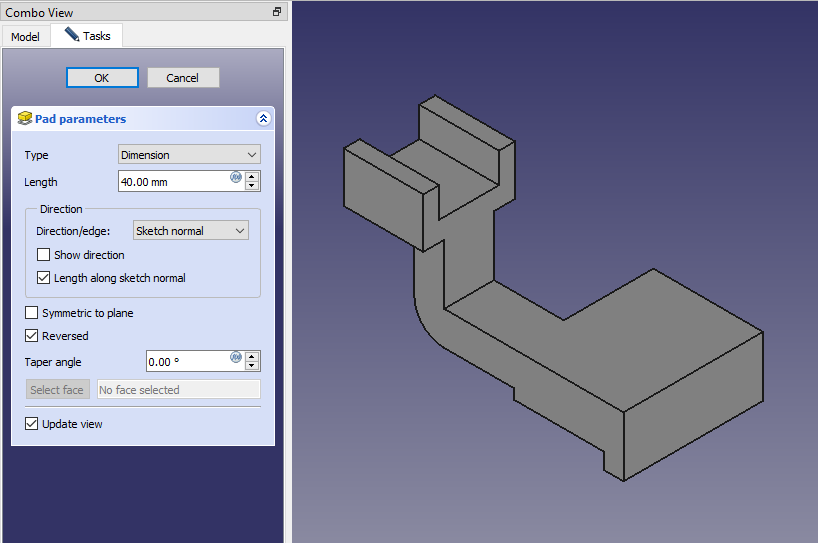Open expression editor for Length field
Screen dimensions: 818x543
(x=236, y=176)
